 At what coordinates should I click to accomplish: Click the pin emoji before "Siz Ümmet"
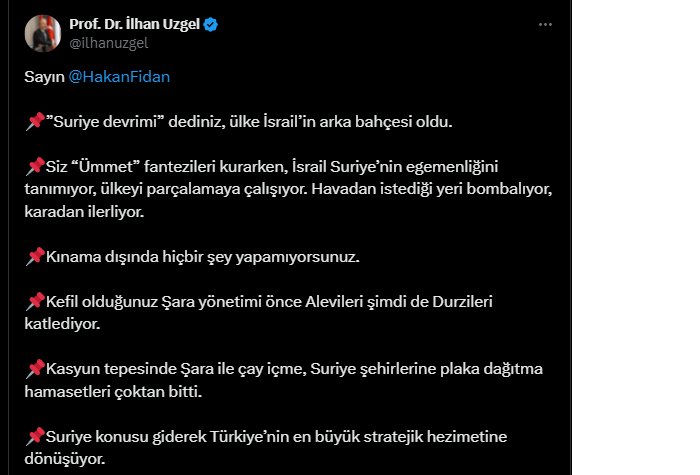click(34, 166)
